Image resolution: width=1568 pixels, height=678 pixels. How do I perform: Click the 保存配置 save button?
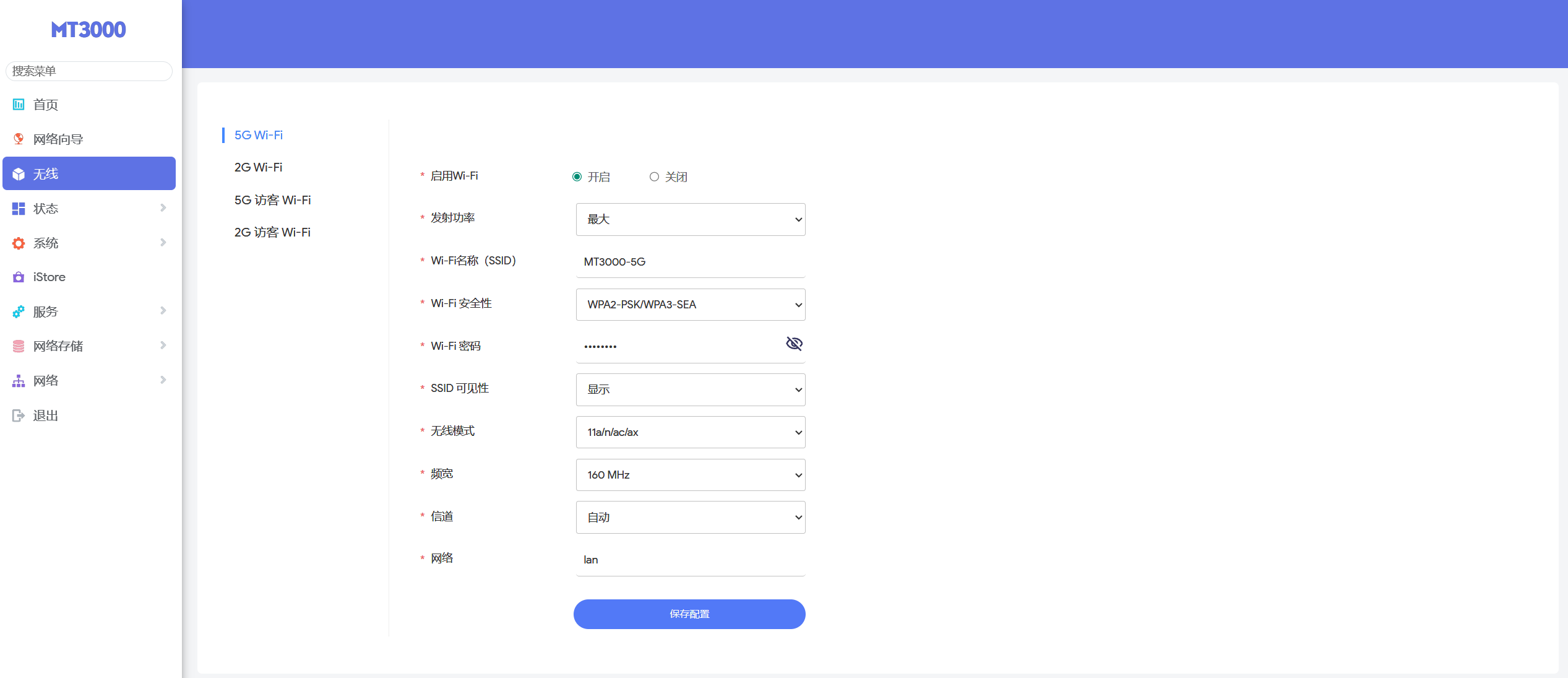click(689, 614)
